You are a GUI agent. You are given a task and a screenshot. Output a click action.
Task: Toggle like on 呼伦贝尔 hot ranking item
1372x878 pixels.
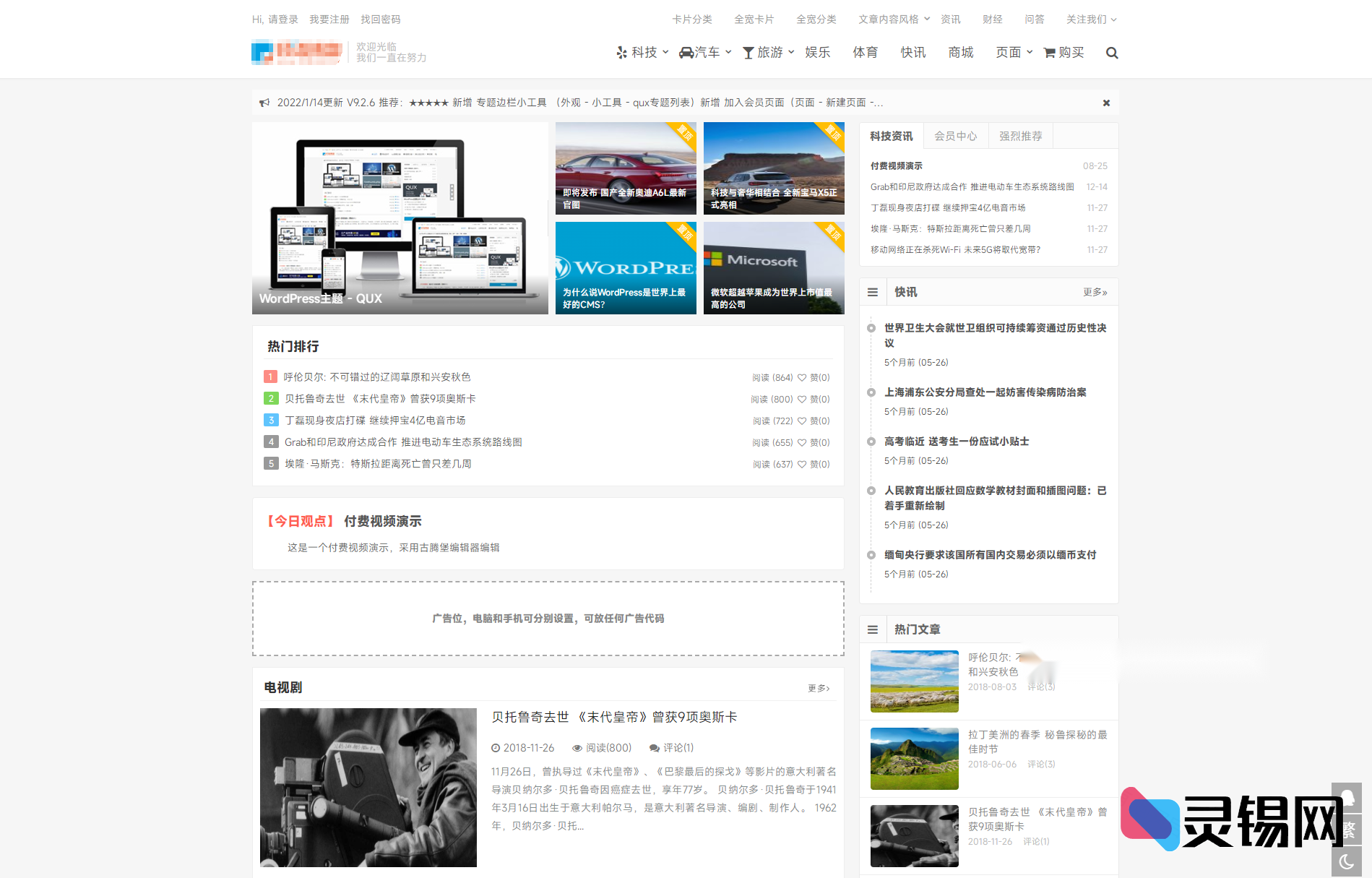[803, 377]
